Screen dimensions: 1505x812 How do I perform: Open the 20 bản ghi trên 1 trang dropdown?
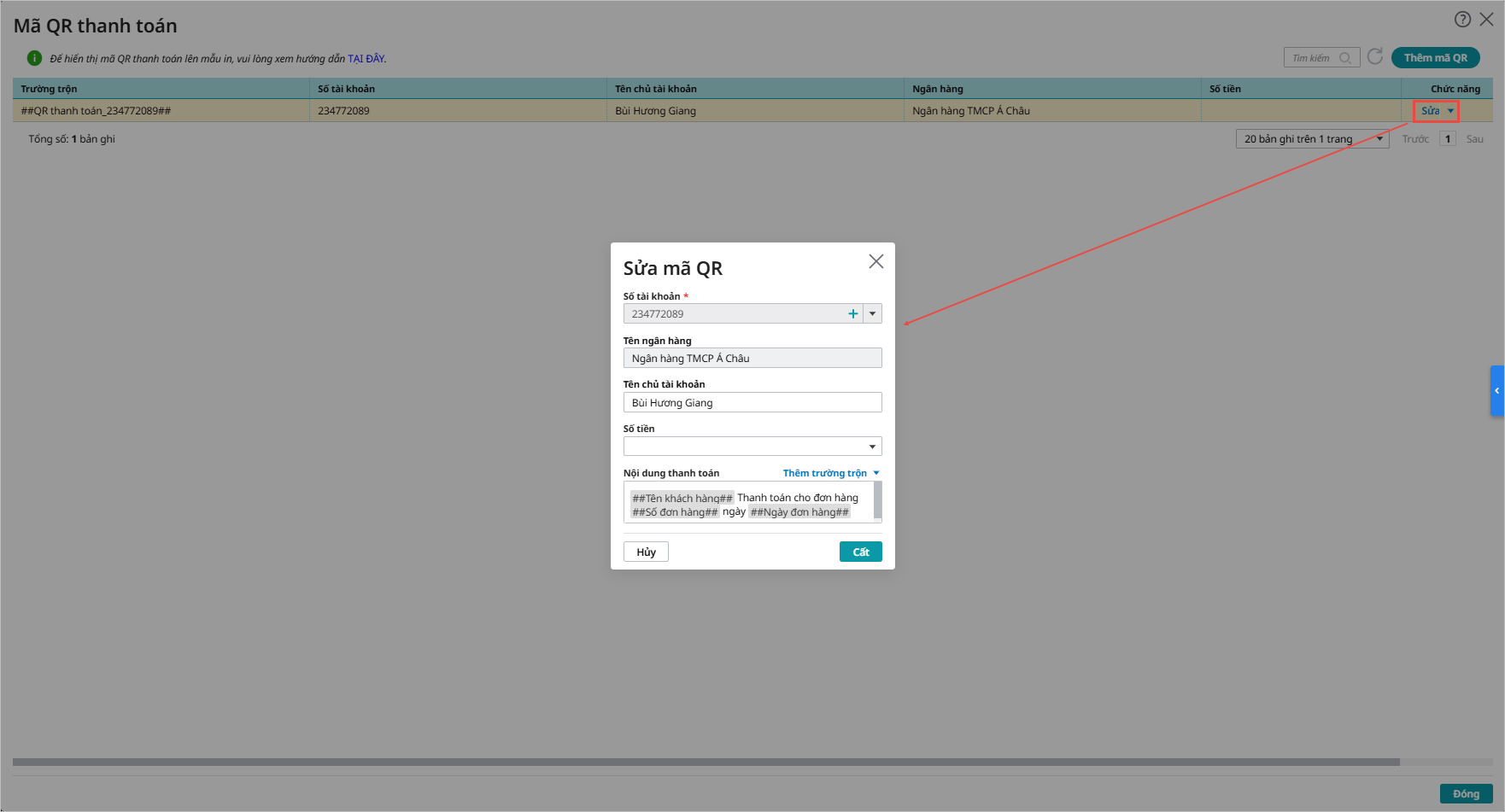point(1313,139)
